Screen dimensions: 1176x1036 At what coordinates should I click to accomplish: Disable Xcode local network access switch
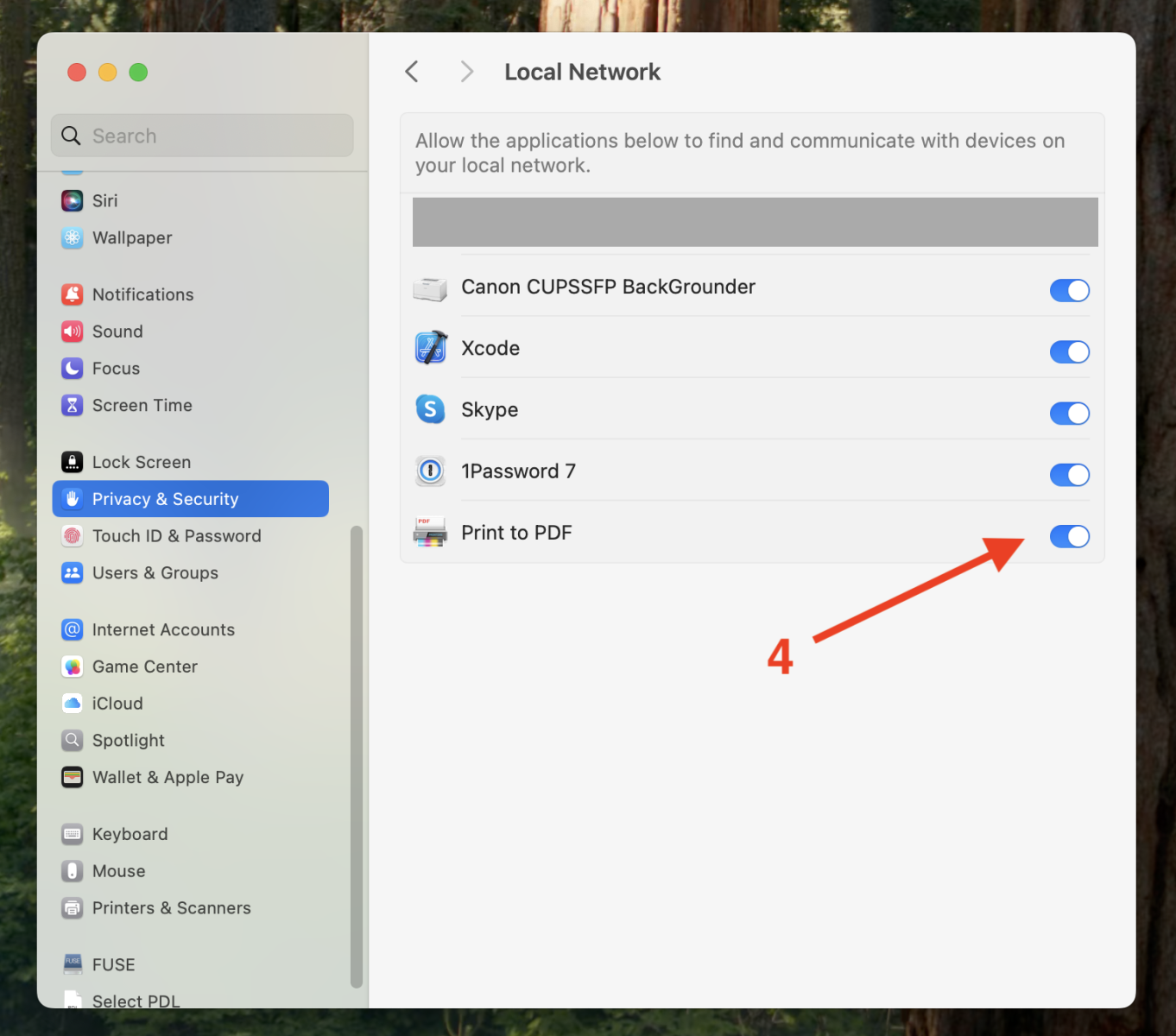coord(1070,352)
